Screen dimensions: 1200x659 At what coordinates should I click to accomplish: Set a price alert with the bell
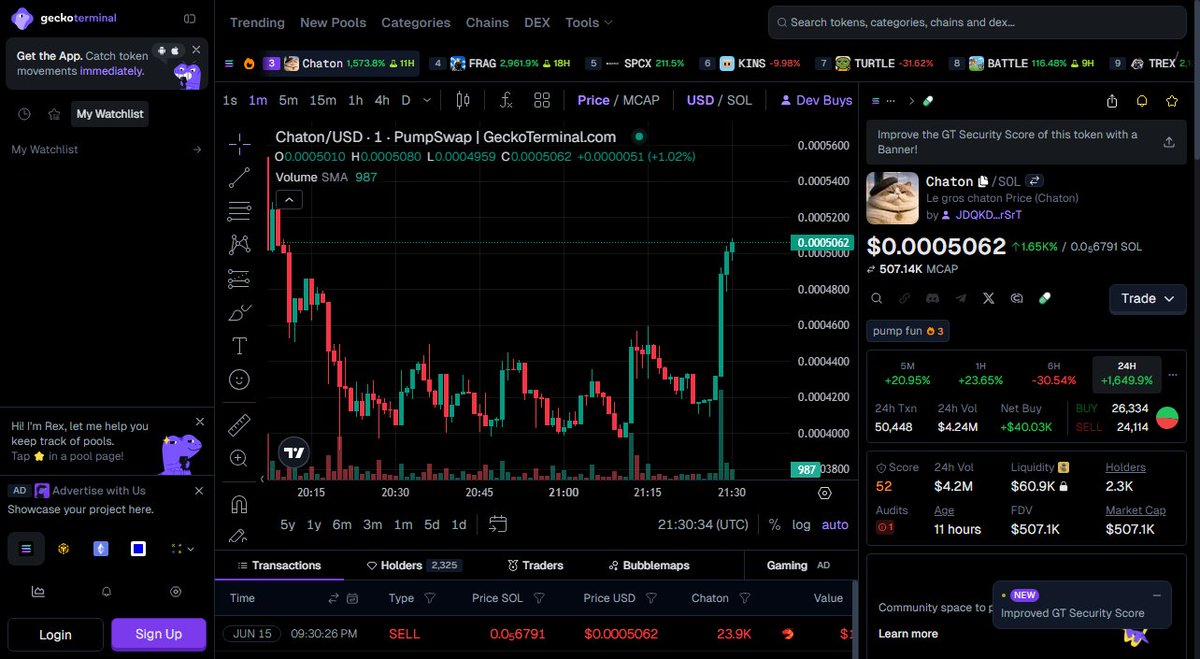click(x=1142, y=101)
